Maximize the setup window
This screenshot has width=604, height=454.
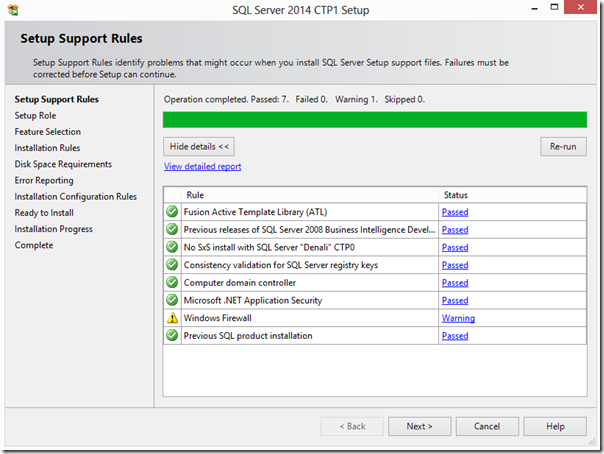click(x=554, y=7)
